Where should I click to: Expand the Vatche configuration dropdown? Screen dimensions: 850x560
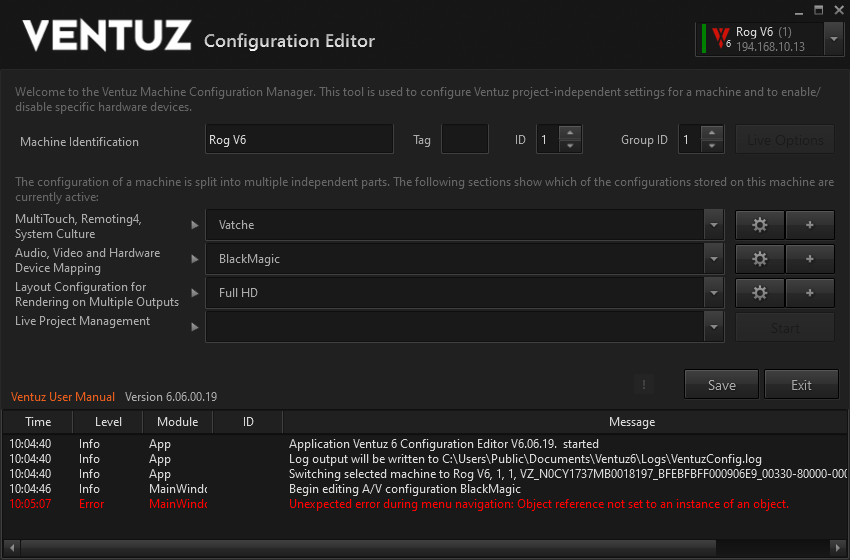pyautogui.click(x=713, y=226)
